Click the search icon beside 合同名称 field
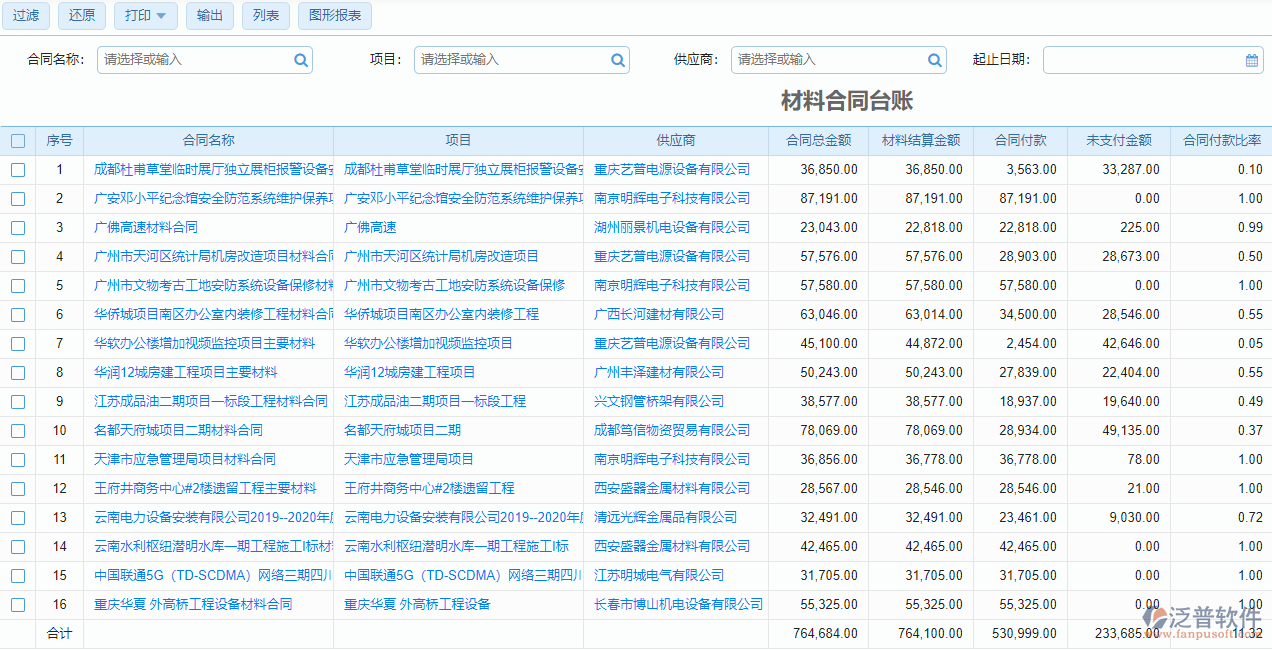 [x=300, y=60]
